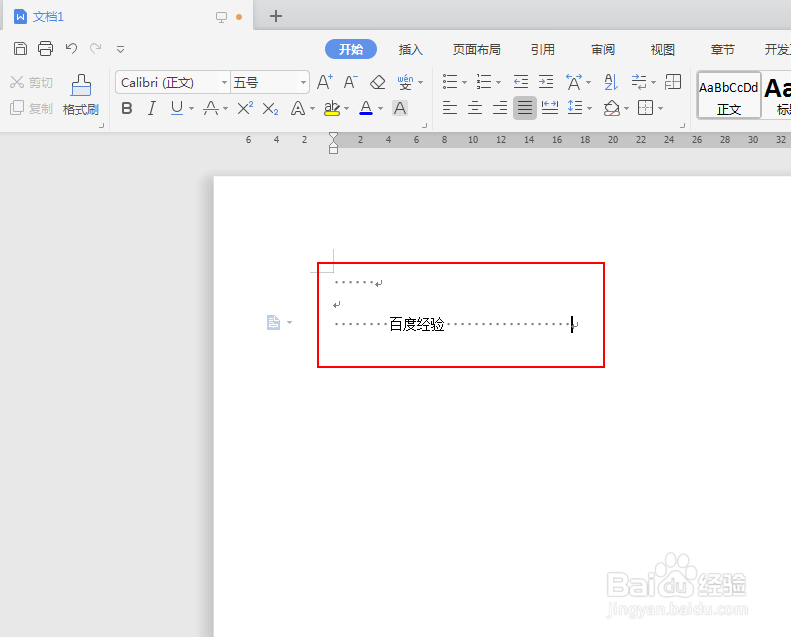Open the font dialog launcher corner
The image size is (791, 637).
click(424, 125)
